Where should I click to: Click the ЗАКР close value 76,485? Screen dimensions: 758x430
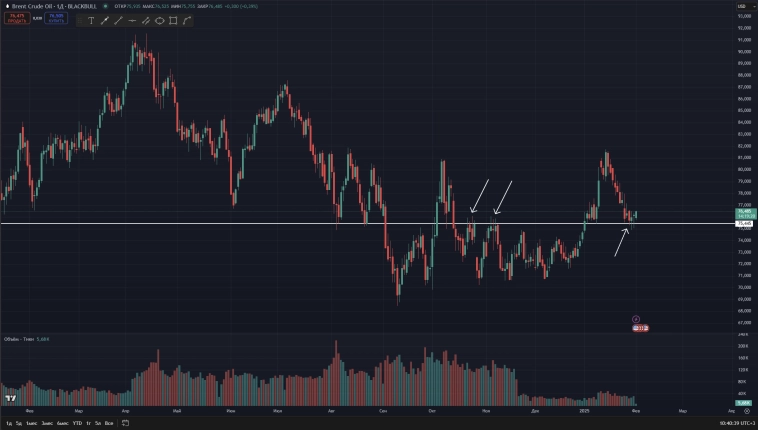[215, 6]
